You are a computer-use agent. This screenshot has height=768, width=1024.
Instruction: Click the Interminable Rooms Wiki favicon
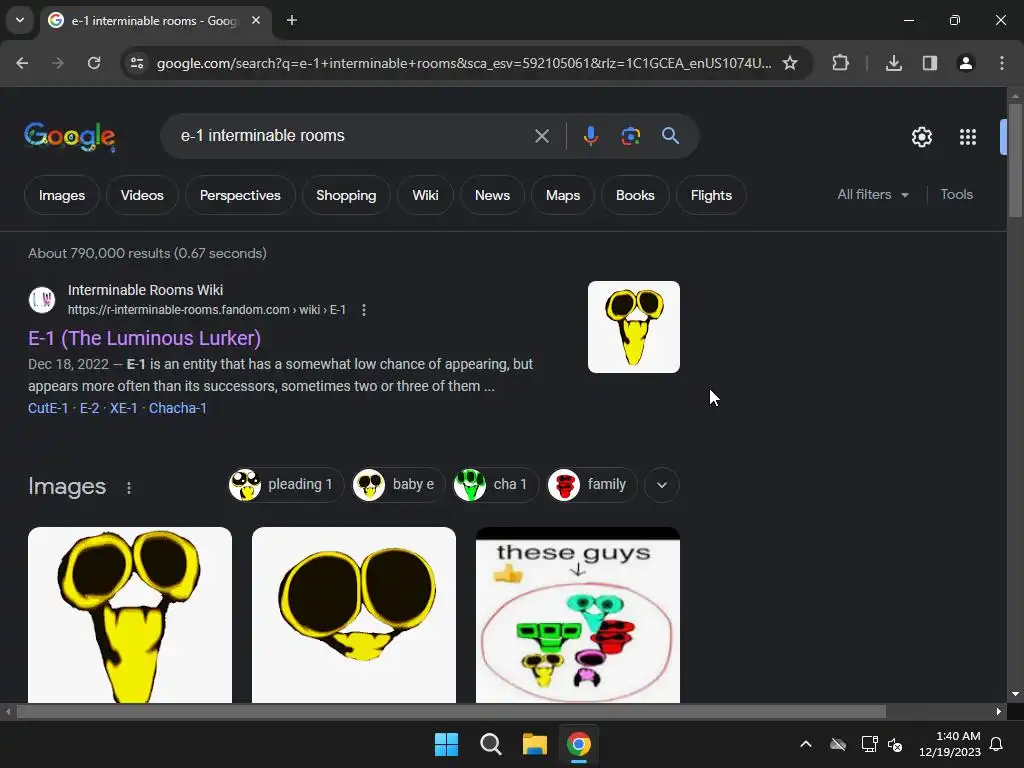tap(42, 300)
